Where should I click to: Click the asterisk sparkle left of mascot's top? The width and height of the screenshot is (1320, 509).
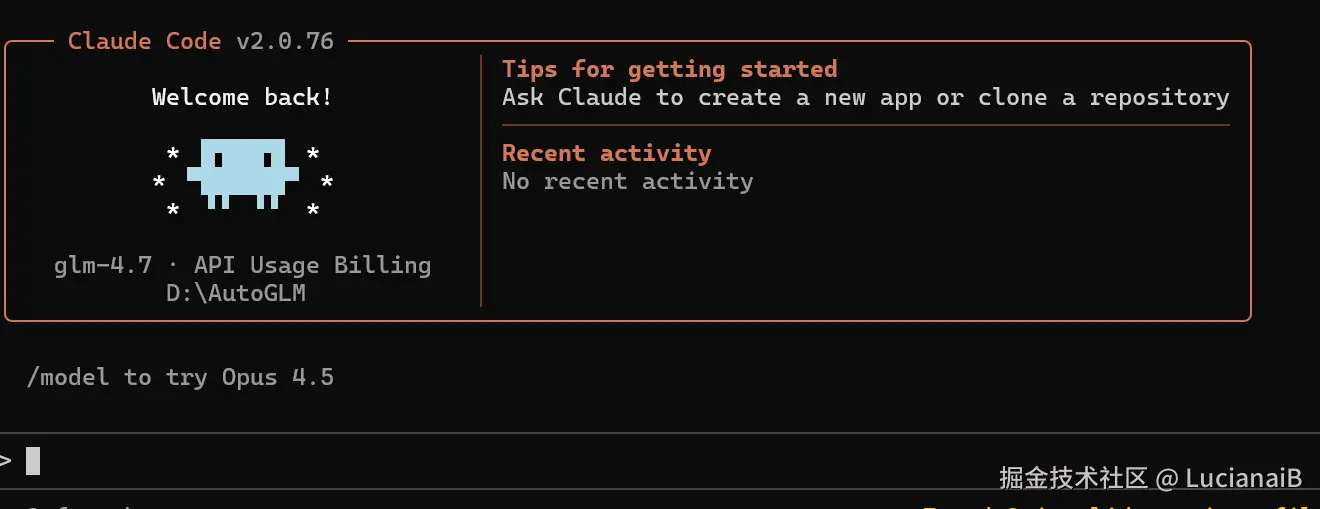coord(173,155)
